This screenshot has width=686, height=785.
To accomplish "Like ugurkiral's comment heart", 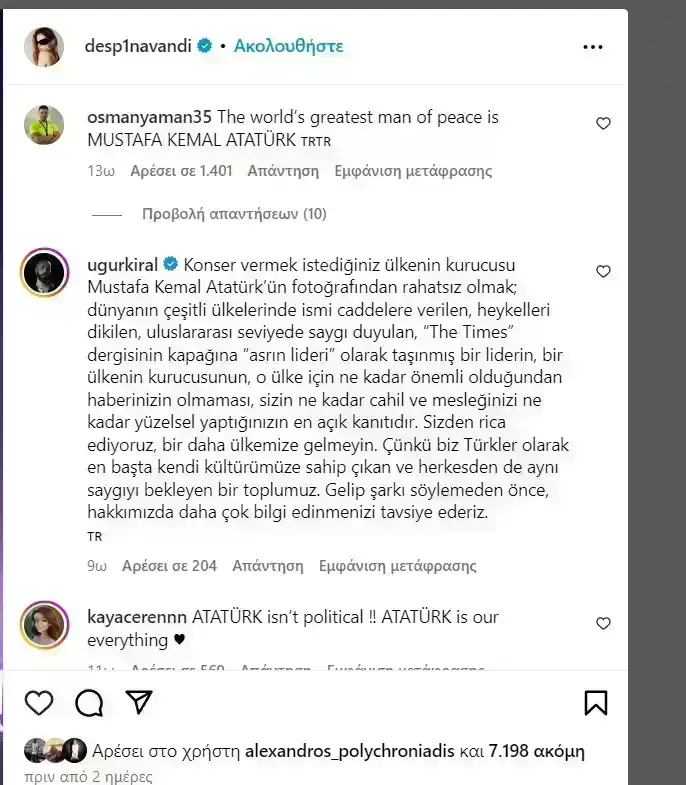I will pyautogui.click(x=603, y=271).
